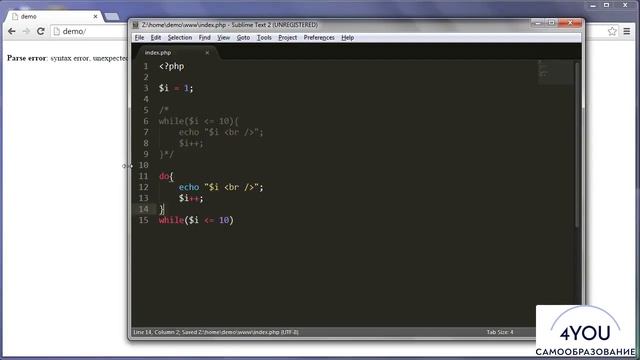Minimize the Sublime Text window
Viewport: 640px width, 360px height.
(x=538, y=23)
